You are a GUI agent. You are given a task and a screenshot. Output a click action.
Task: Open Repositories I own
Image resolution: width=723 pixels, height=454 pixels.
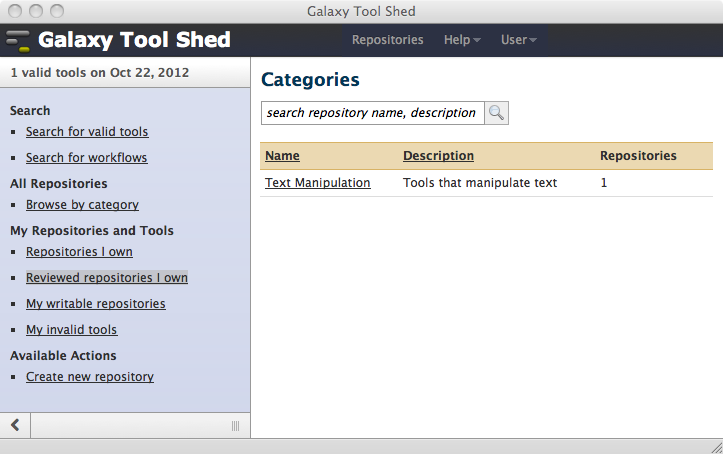(79, 252)
